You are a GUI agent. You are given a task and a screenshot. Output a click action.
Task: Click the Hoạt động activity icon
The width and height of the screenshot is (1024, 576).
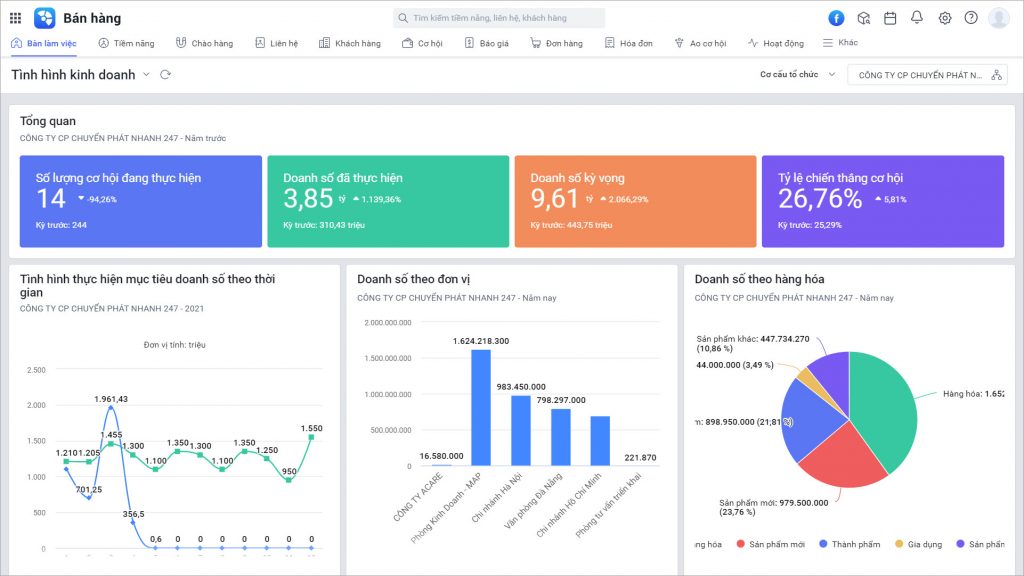(753, 43)
